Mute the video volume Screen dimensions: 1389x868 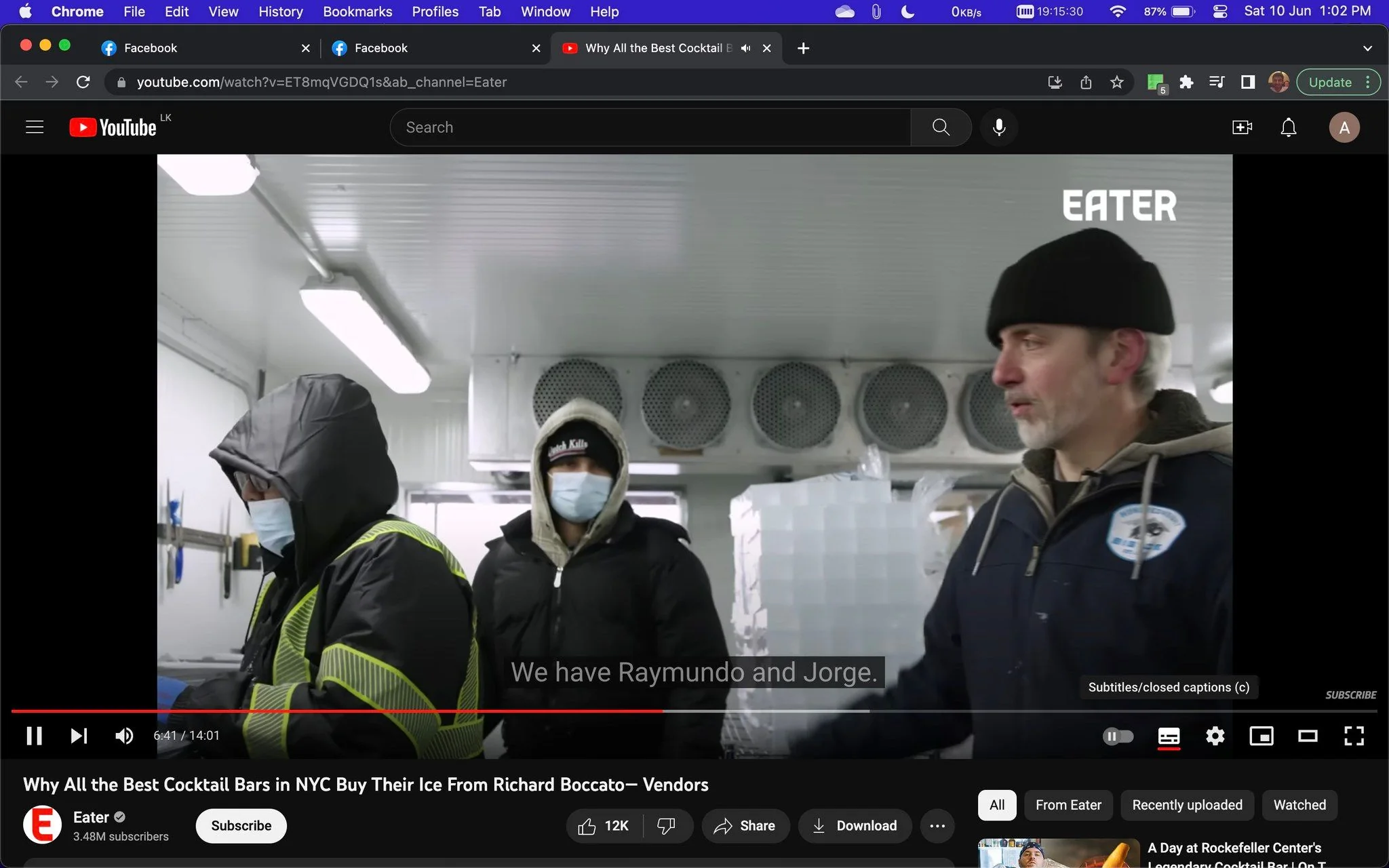click(124, 736)
